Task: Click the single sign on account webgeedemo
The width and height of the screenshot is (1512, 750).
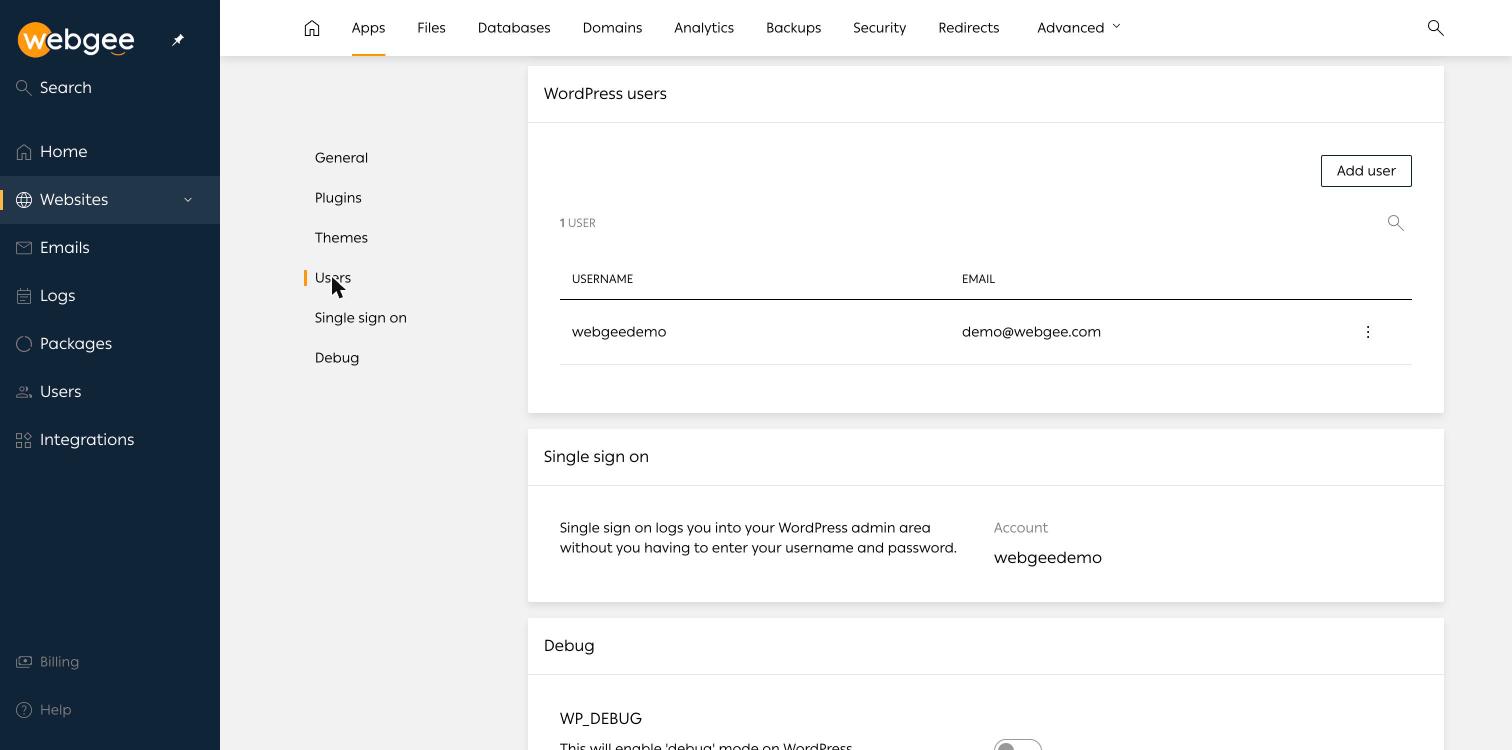Action: (x=1048, y=558)
